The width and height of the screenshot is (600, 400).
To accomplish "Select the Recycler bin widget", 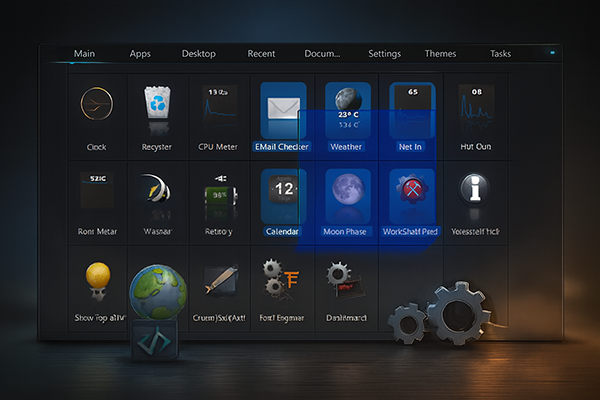I will (x=158, y=105).
